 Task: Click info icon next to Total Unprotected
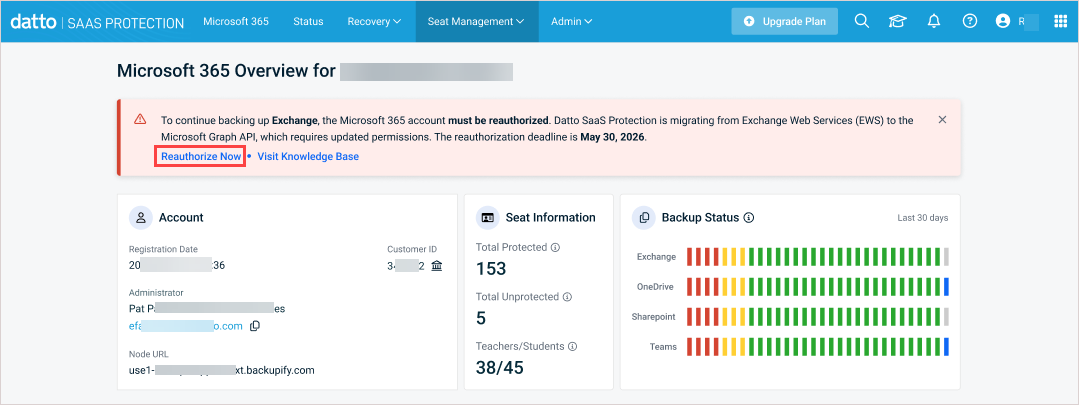coord(567,297)
